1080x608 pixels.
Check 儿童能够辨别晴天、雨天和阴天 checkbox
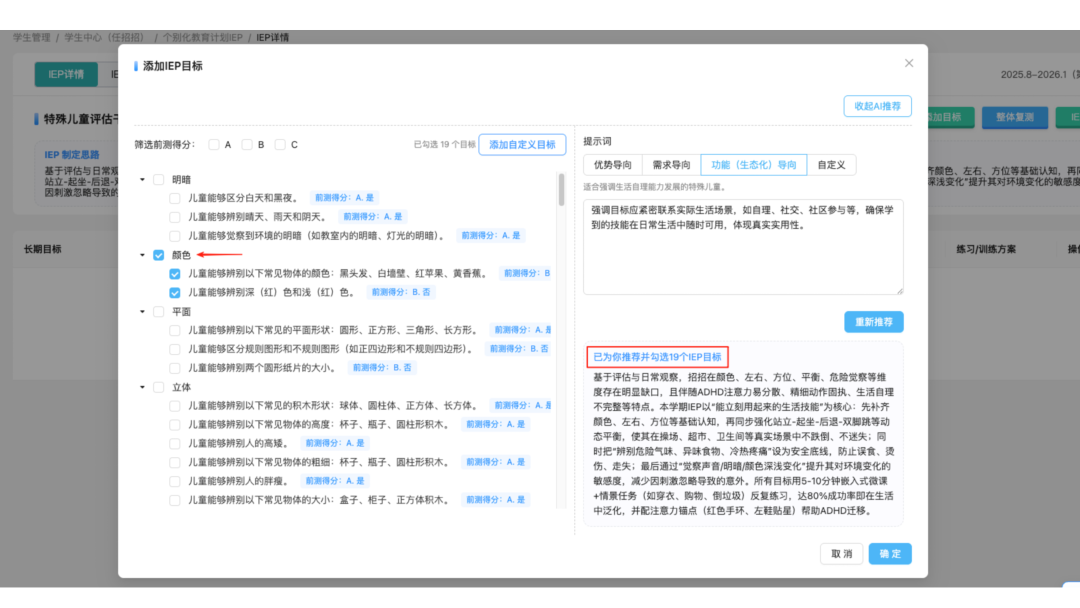[175, 217]
